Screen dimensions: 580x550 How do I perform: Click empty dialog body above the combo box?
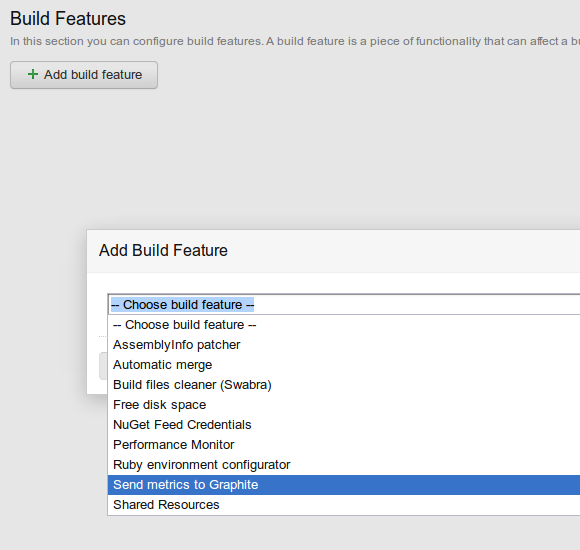333,283
